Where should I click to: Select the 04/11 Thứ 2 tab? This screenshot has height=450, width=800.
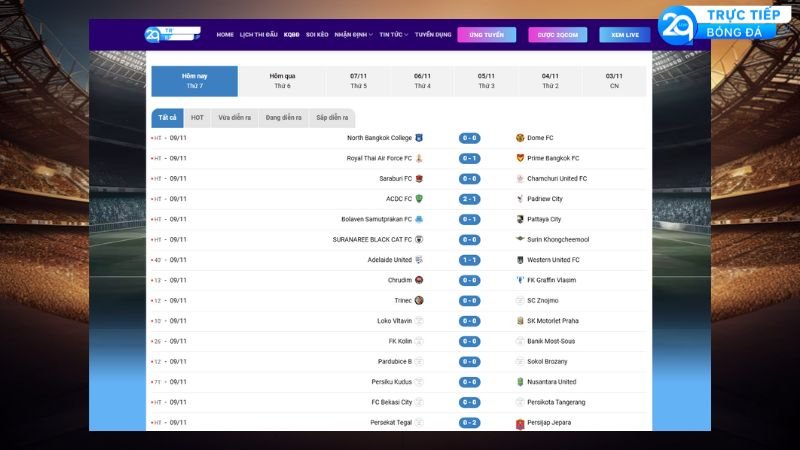(x=550, y=81)
